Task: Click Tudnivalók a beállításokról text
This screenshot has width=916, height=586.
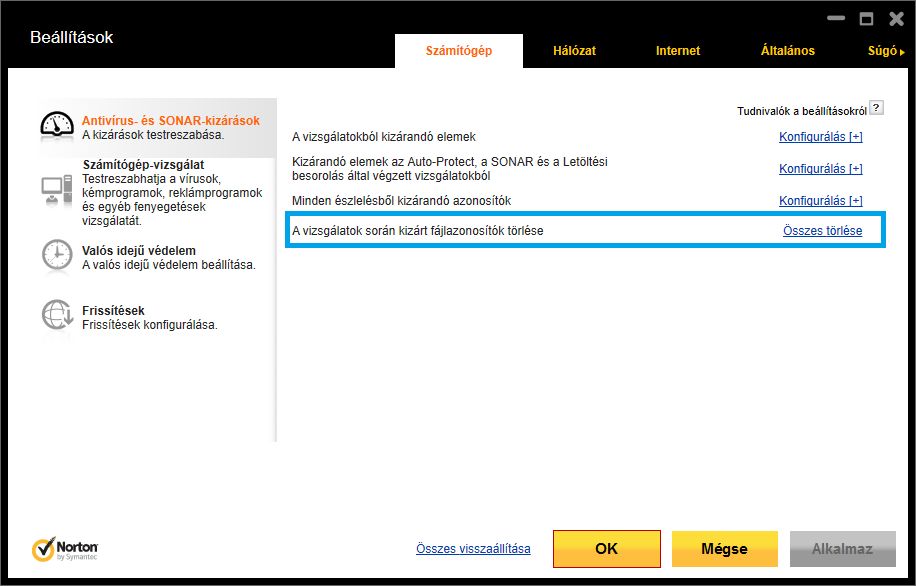Action: coord(802,111)
